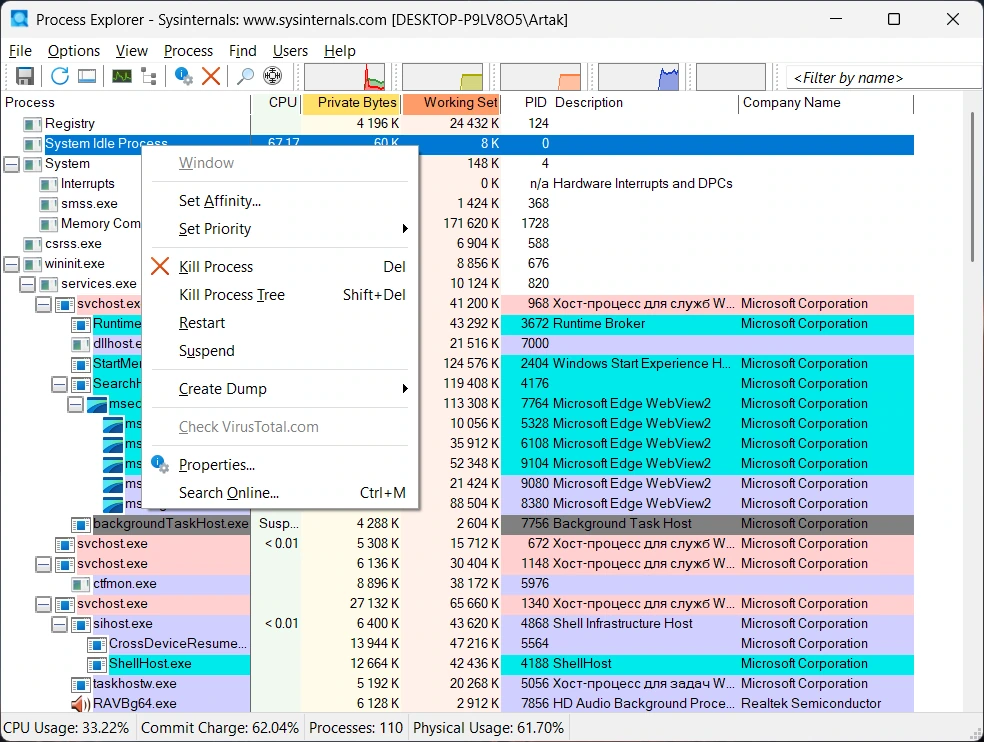
Task: Click the ShellHost.exe process icon
Action: click(x=97, y=664)
